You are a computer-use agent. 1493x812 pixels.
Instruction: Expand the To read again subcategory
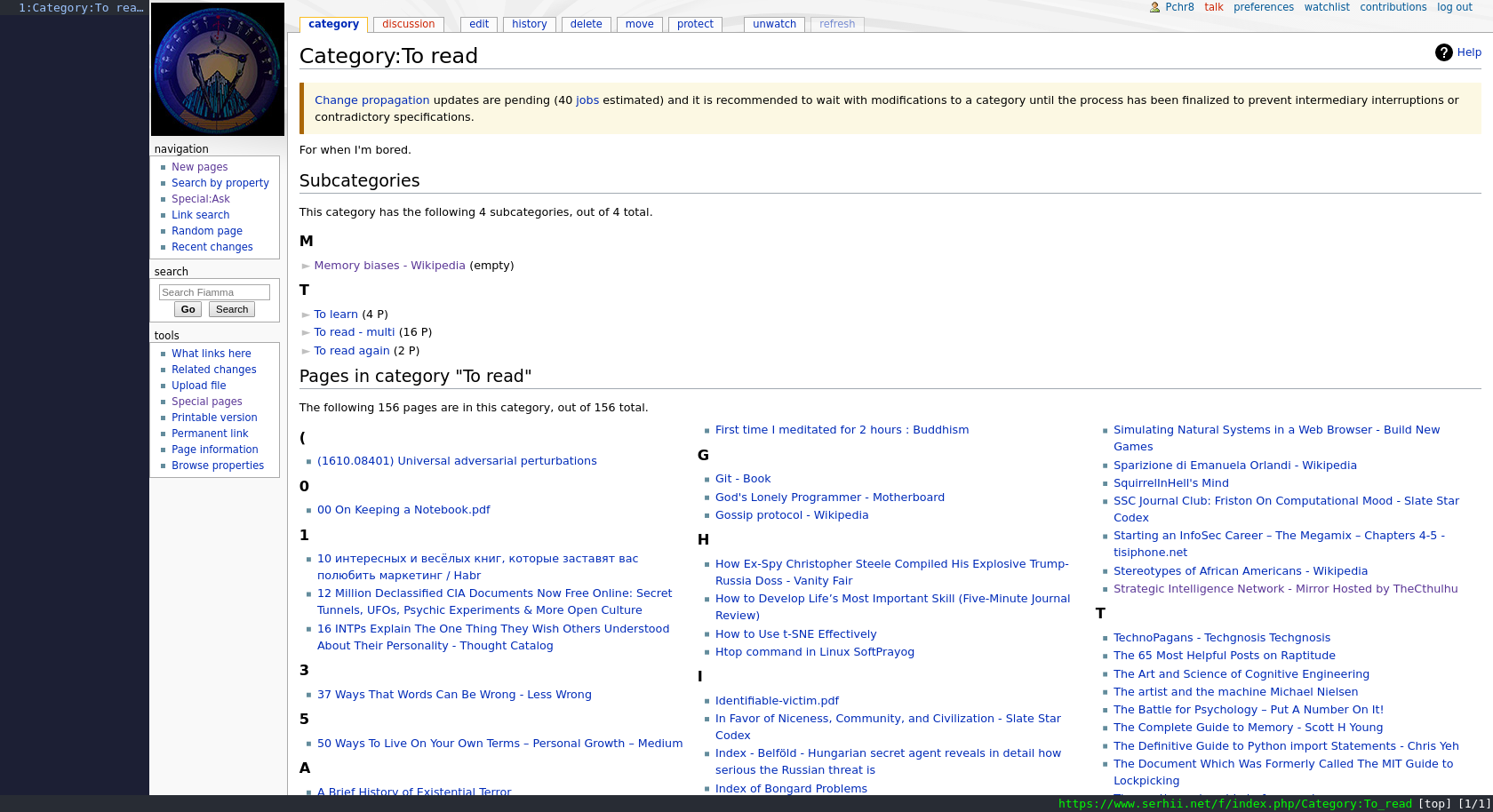(x=306, y=351)
